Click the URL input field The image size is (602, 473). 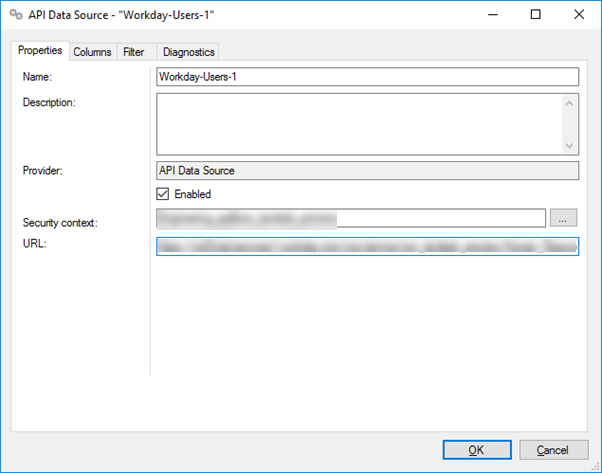point(367,246)
